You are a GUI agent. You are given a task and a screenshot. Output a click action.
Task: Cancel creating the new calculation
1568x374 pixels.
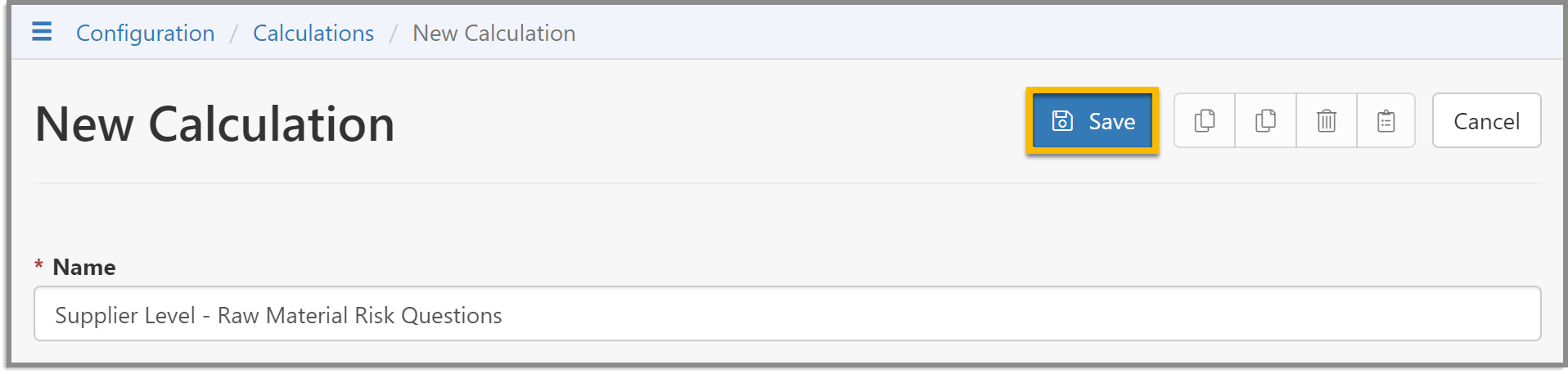[x=1486, y=121]
